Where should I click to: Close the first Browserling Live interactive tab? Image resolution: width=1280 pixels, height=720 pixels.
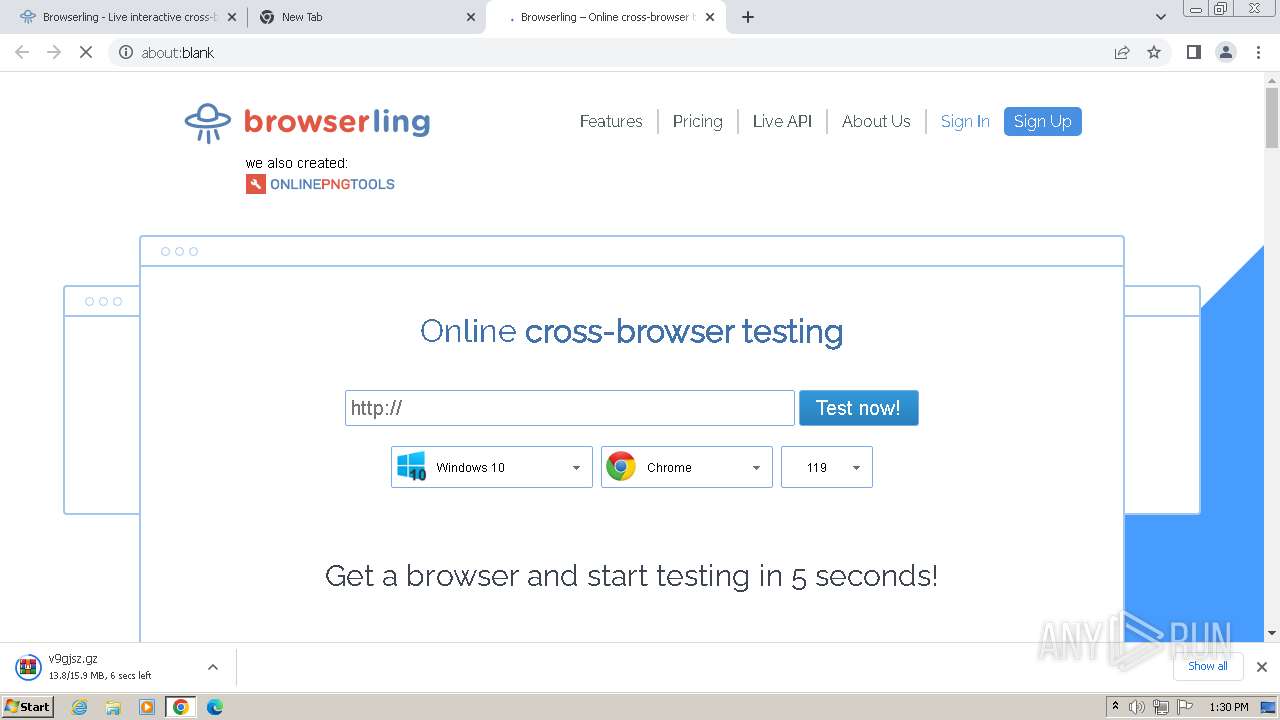(x=231, y=17)
